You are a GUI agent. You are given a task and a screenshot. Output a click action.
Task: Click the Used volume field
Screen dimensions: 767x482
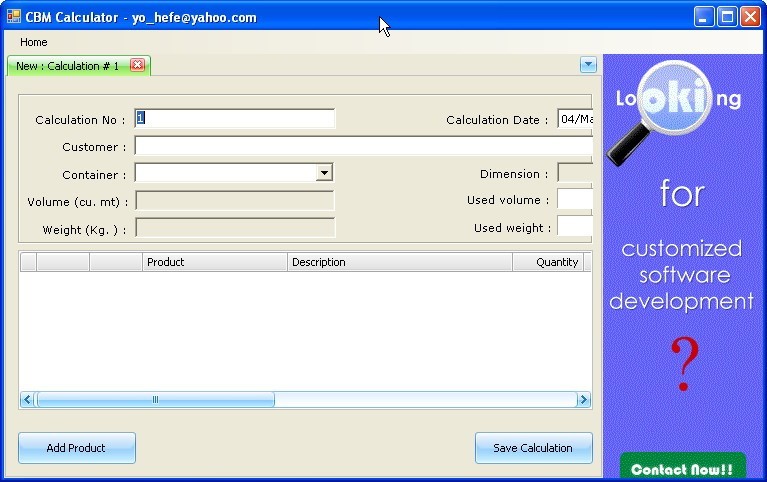(x=575, y=199)
